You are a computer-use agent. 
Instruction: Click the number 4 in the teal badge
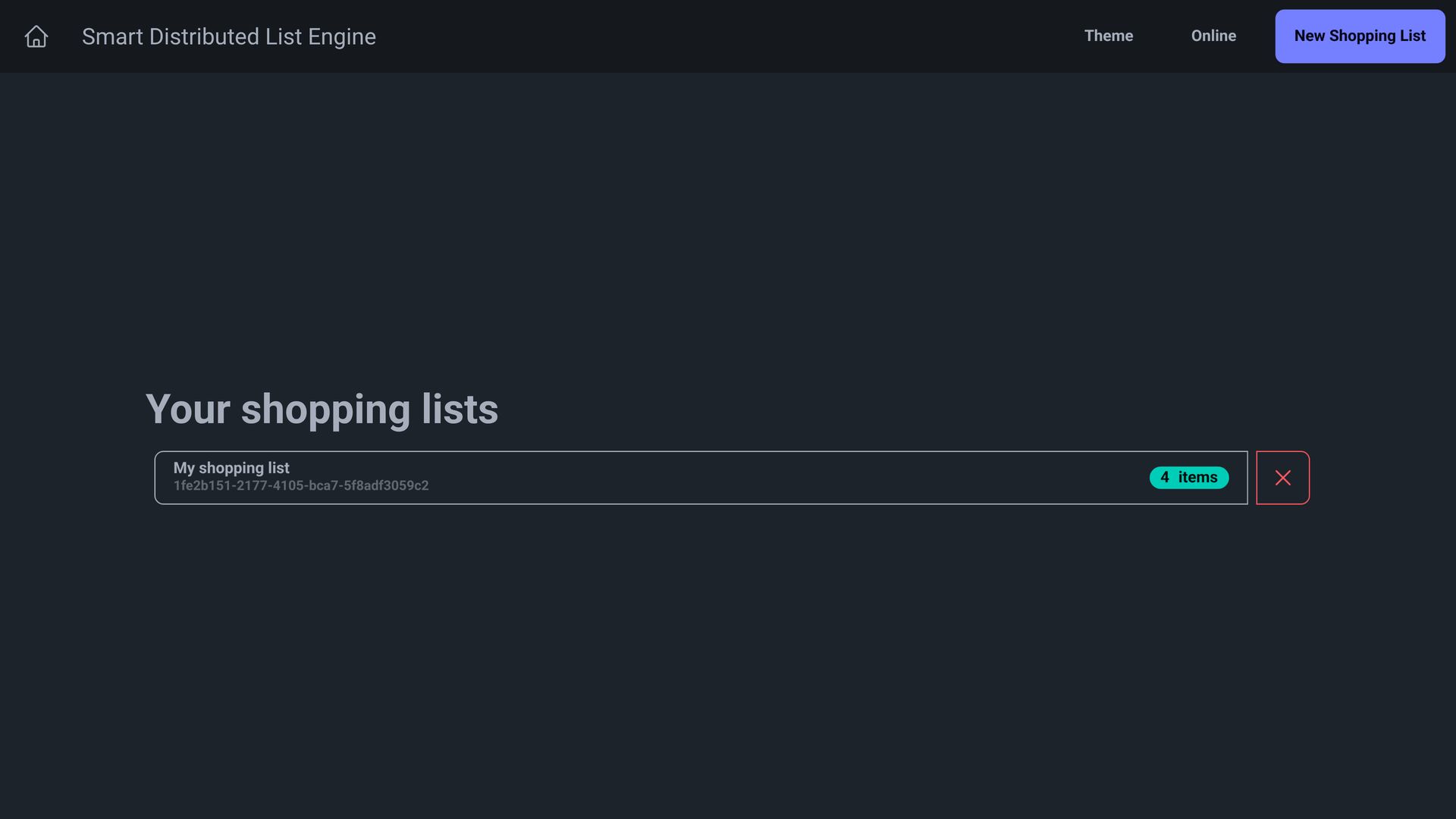pos(1164,478)
